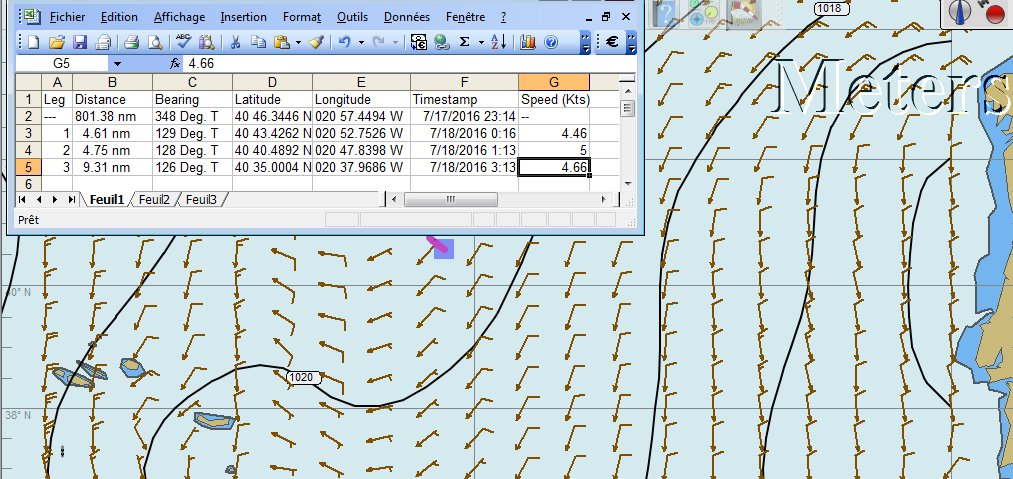This screenshot has width=1013, height=479.
Task: Expand the Euro toolbar options chevron
Action: pyautogui.click(x=631, y=43)
